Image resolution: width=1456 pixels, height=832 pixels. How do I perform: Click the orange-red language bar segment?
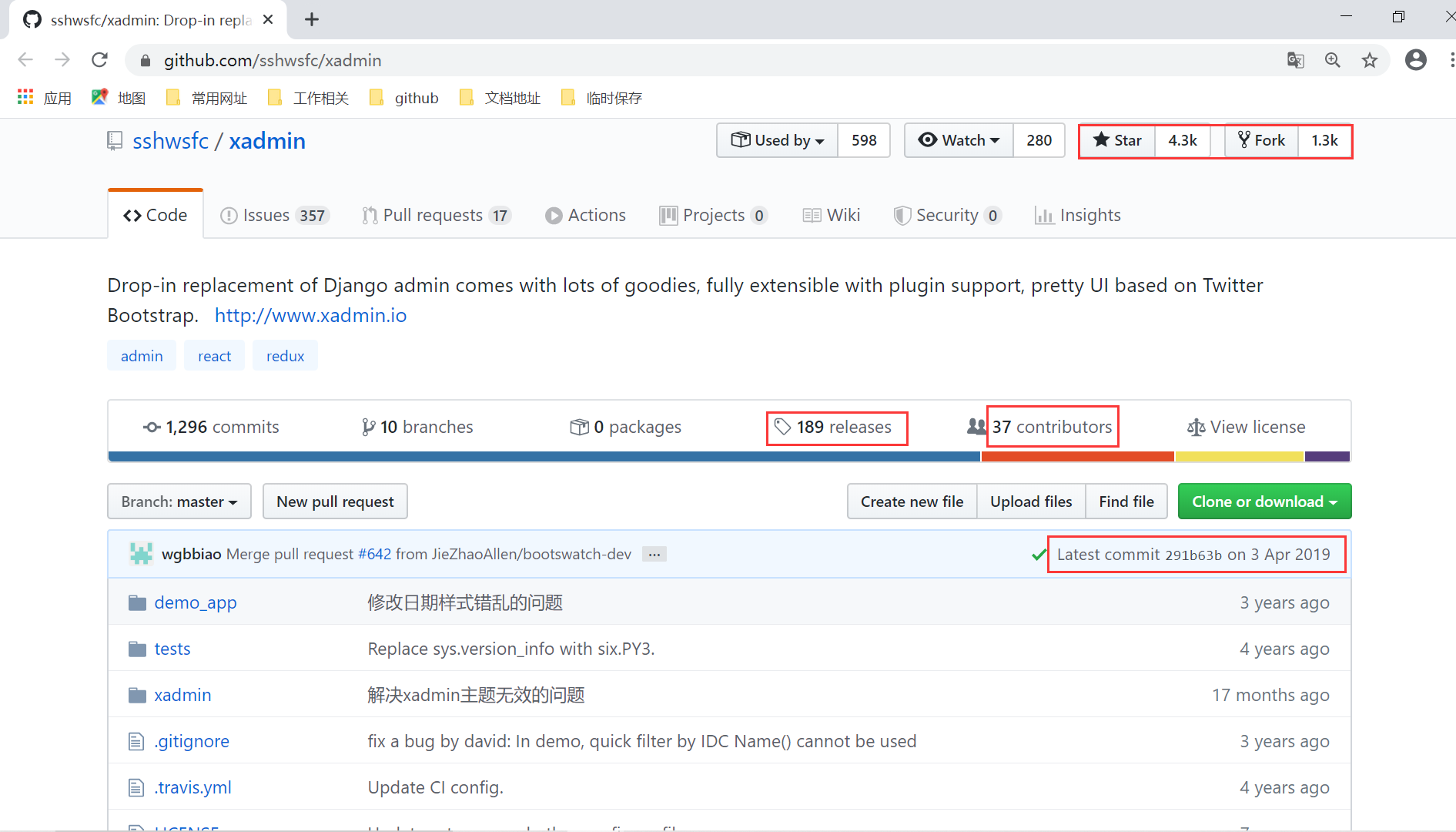1078,456
